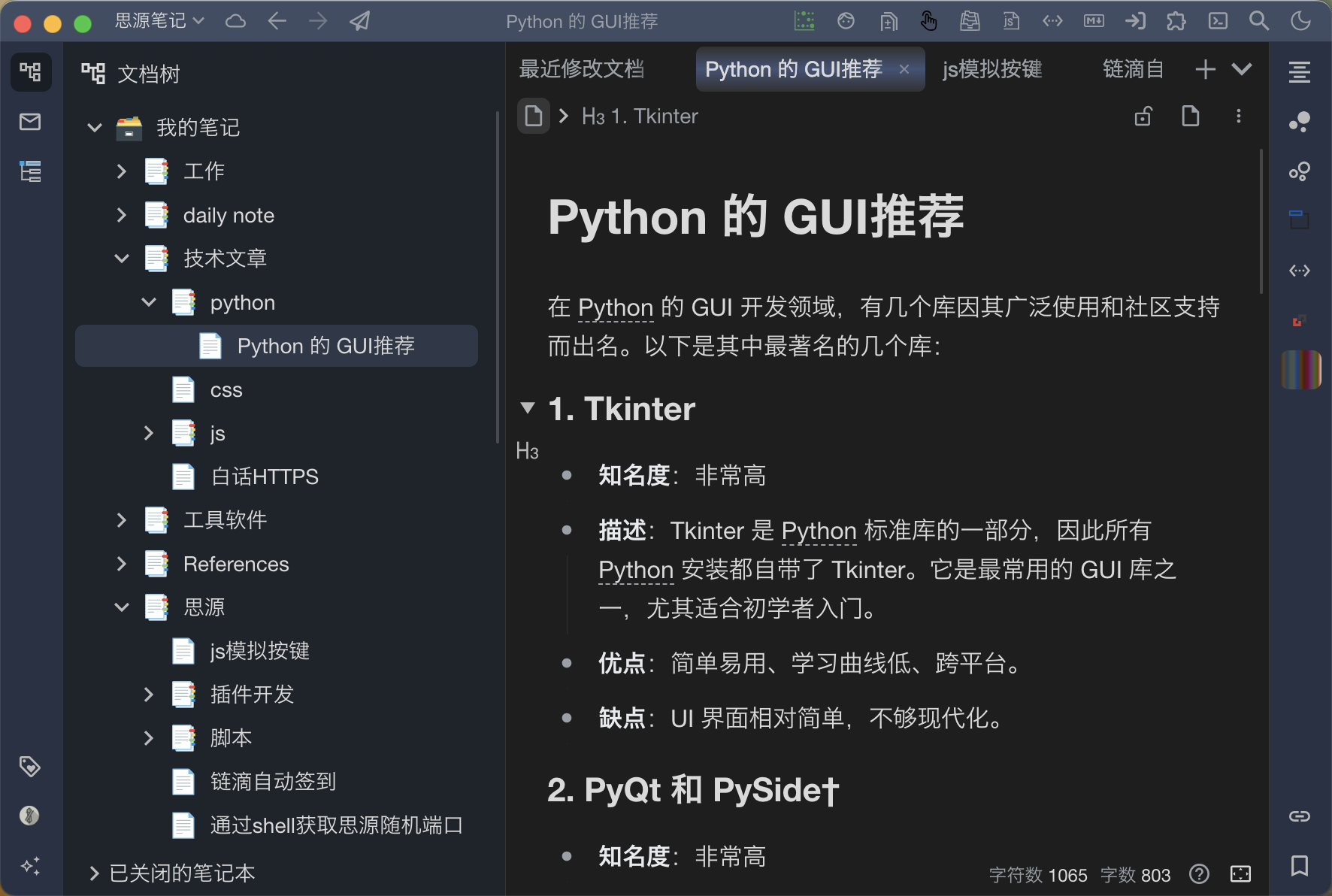Screen dimensions: 1332x896
Task: Toggle fullscreen via the status bar frame icon
Action: [1240, 874]
